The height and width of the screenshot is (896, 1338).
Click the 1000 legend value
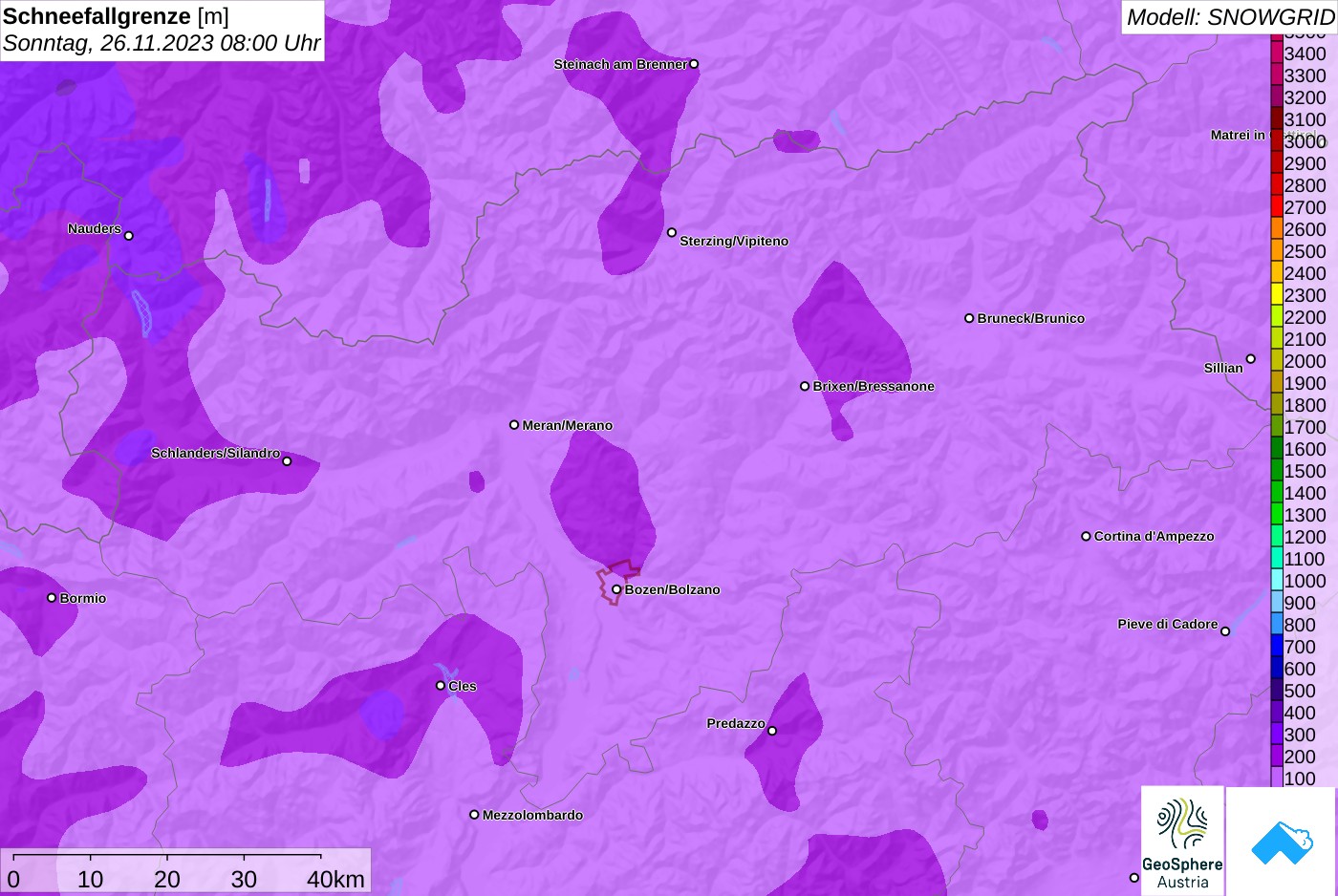(1305, 581)
